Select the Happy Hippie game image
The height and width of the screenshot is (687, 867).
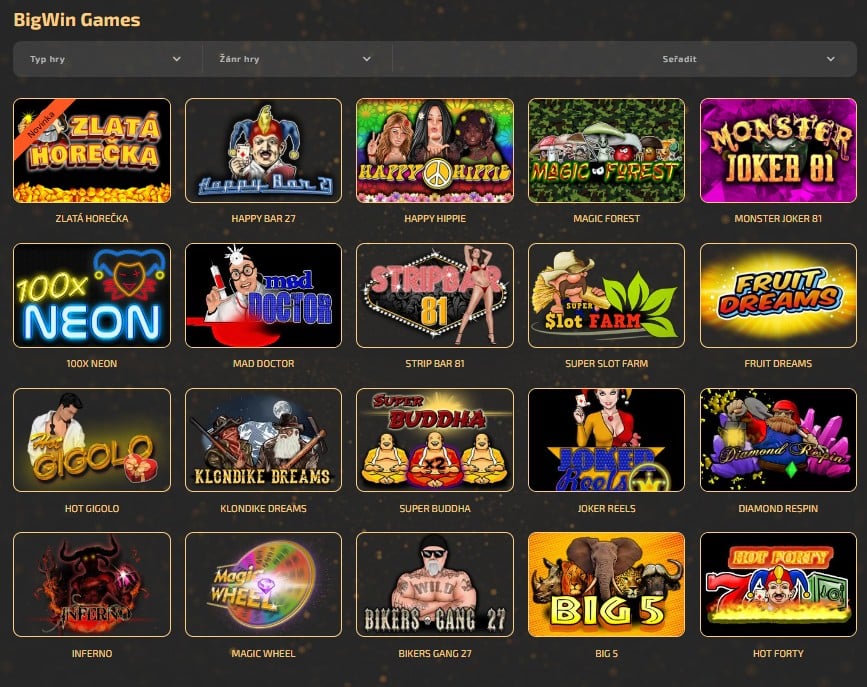click(x=435, y=150)
